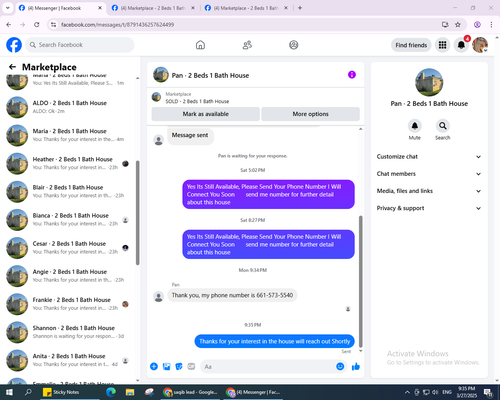Image resolution: width=500 pixels, height=400 pixels.
Task: Open the Chrome three-dot menu
Action: point(491,24)
